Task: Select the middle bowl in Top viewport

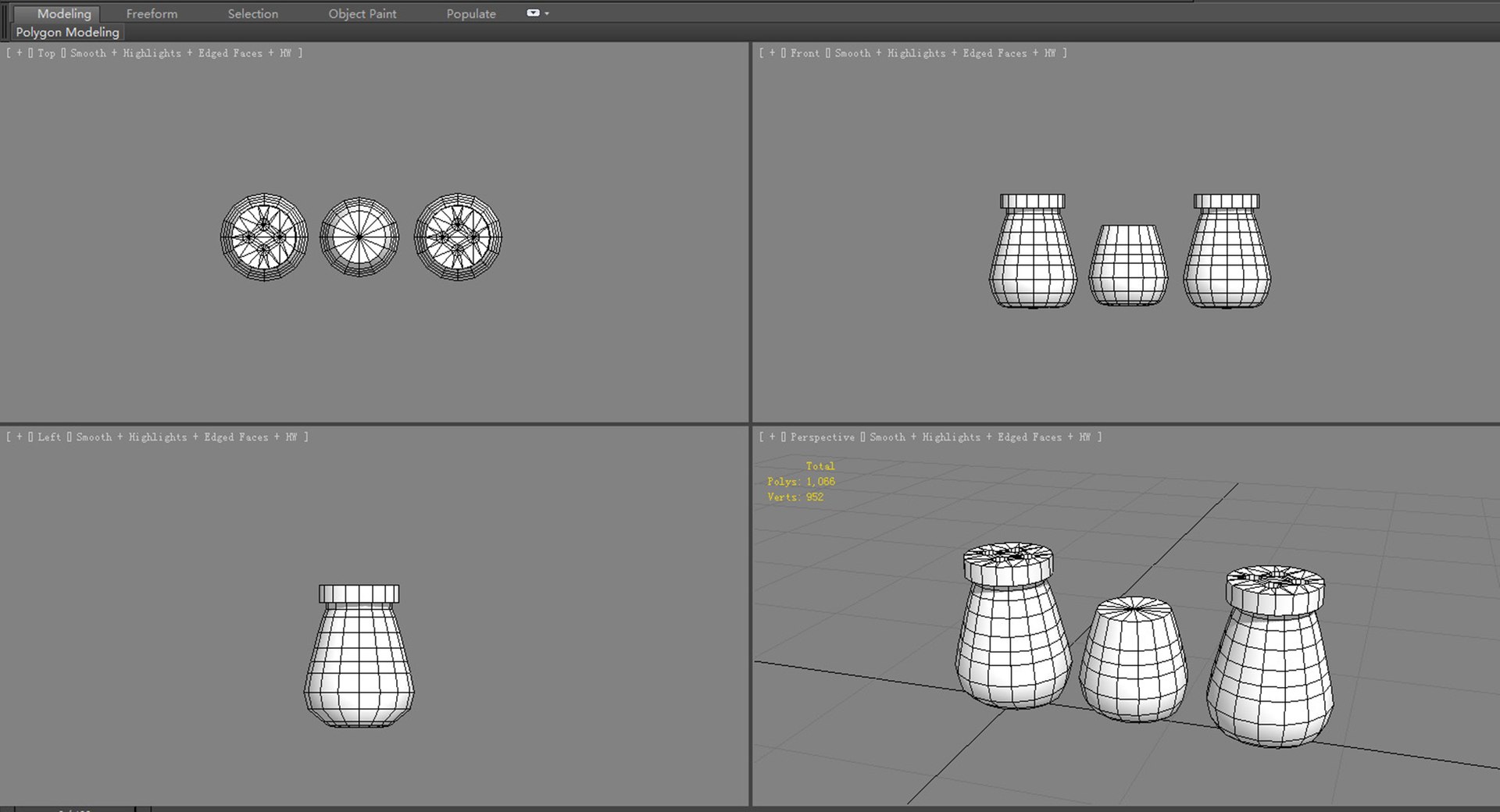Action: point(359,237)
